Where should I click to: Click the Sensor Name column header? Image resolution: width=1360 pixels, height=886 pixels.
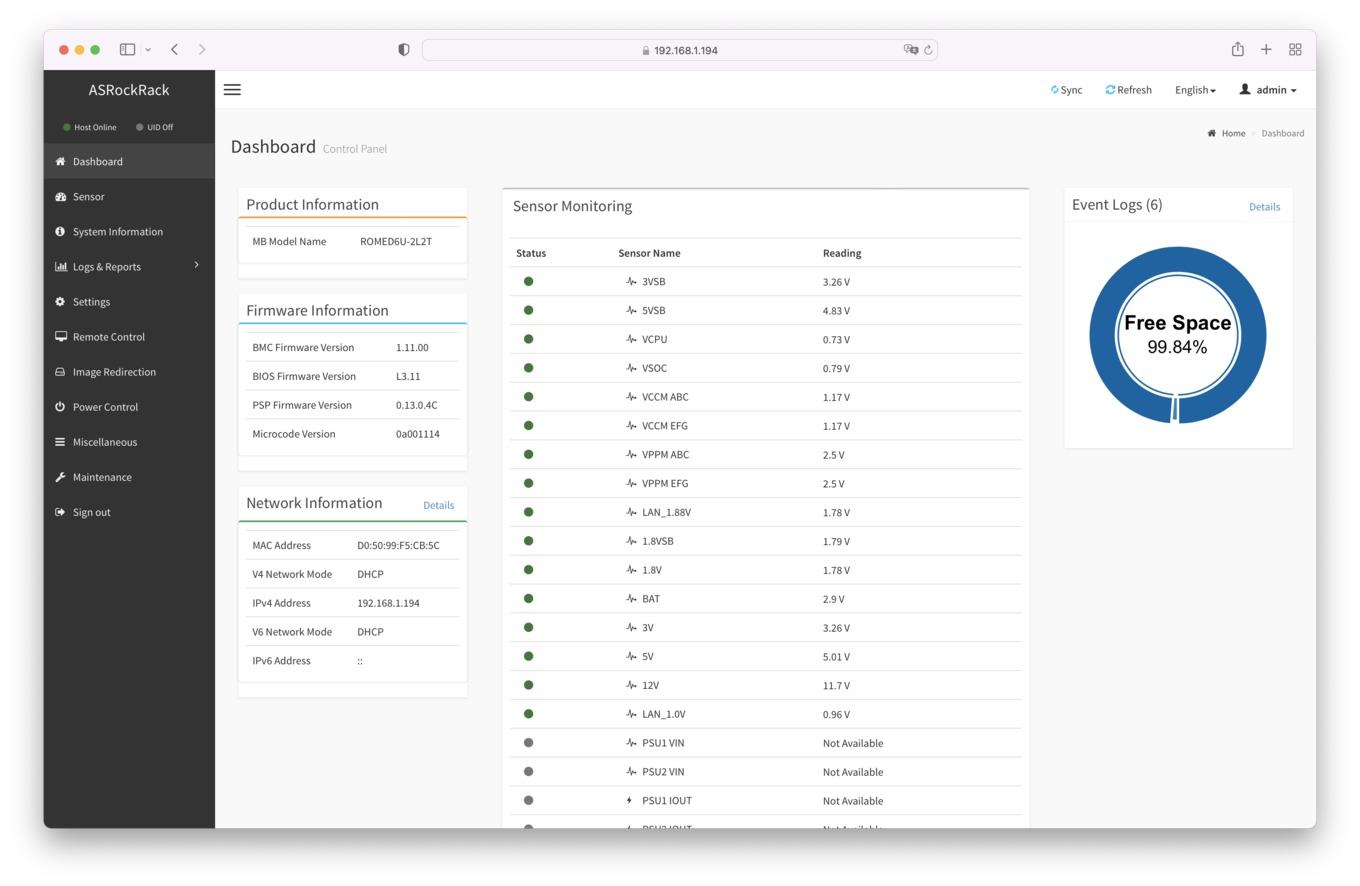pyautogui.click(x=649, y=253)
